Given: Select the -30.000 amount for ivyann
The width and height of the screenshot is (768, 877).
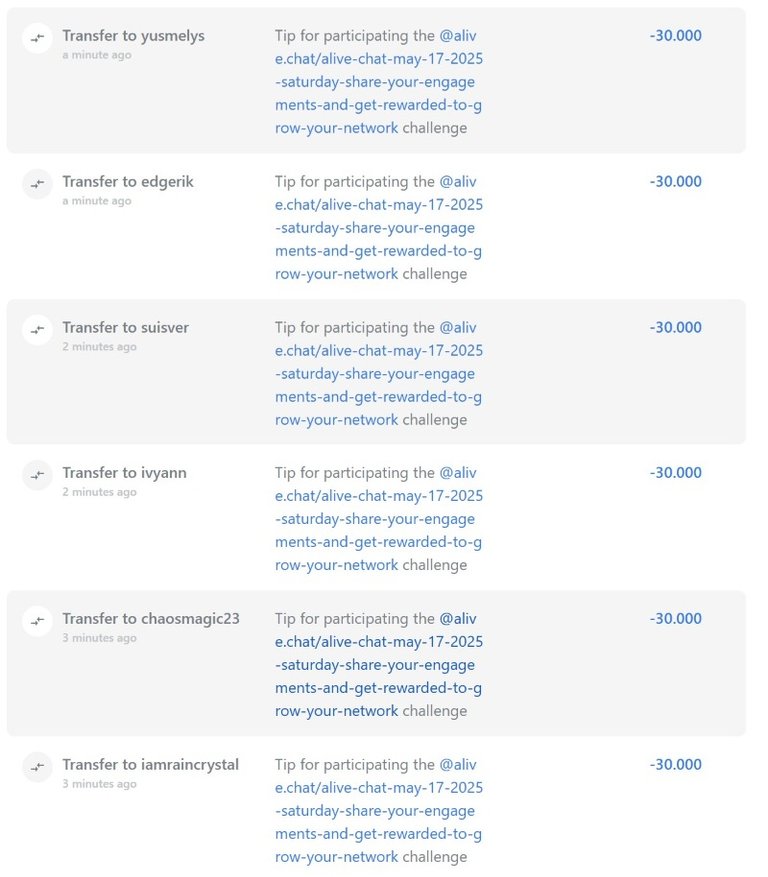Looking at the screenshot, I should tap(675, 473).
